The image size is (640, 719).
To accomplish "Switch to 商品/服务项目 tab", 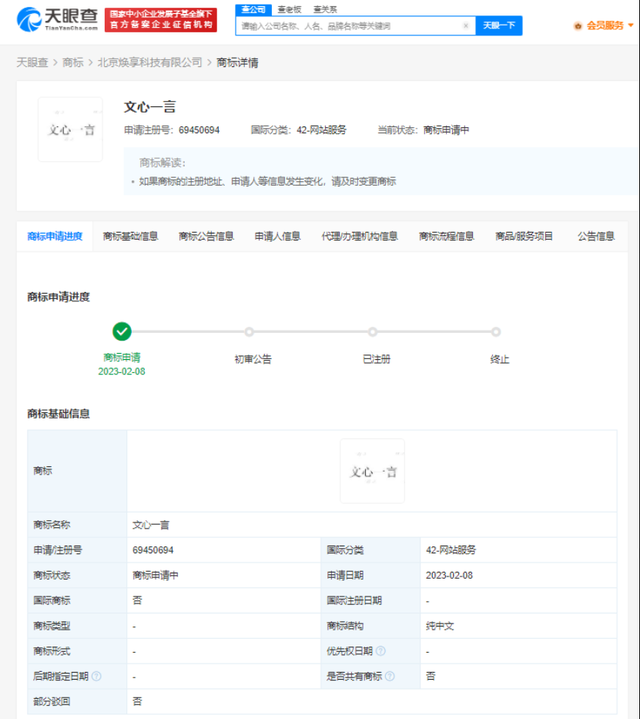I will pos(524,236).
